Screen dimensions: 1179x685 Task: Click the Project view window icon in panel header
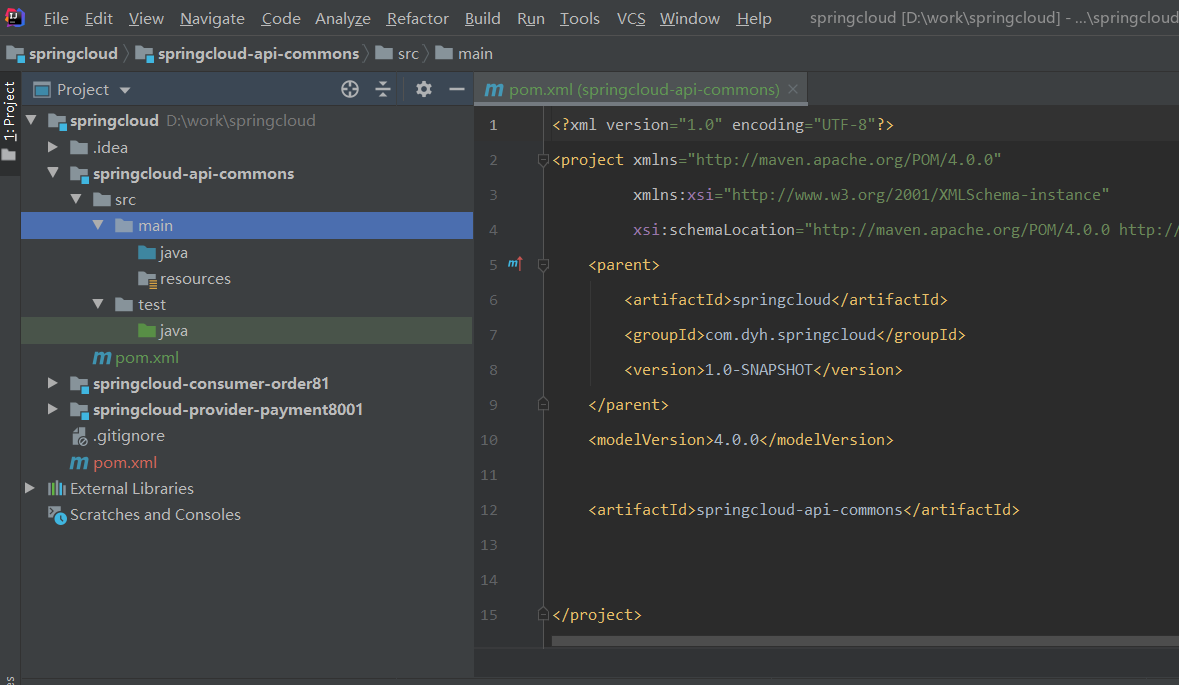[42, 89]
